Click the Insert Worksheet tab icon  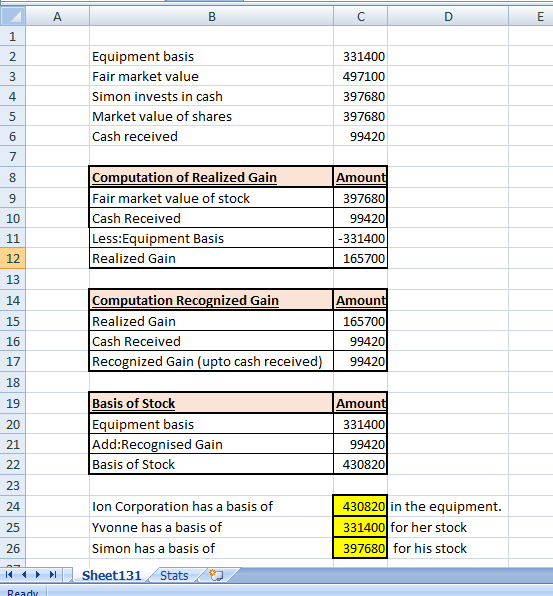click(x=216, y=575)
